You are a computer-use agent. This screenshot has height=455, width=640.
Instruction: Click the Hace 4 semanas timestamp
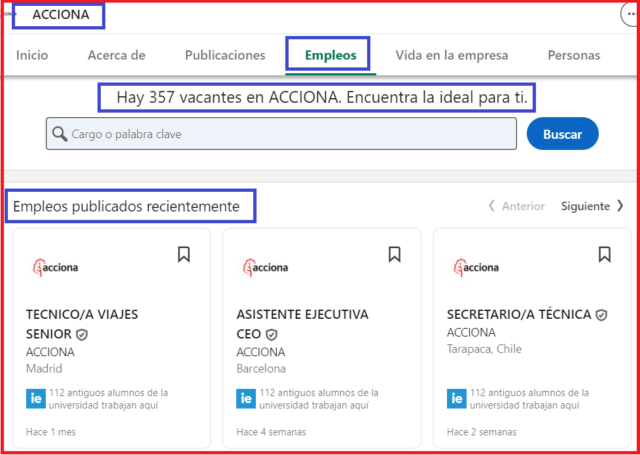pos(271,432)
